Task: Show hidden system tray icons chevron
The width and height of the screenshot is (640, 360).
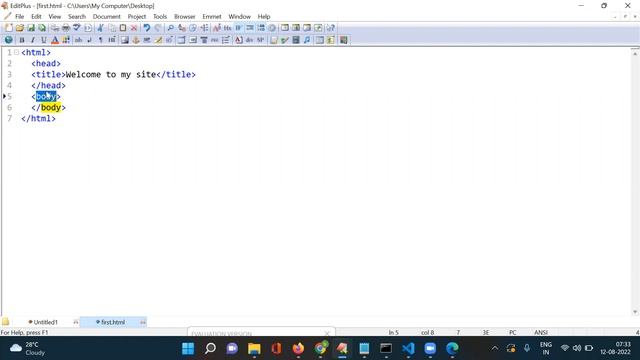Action: pos(495,349)
